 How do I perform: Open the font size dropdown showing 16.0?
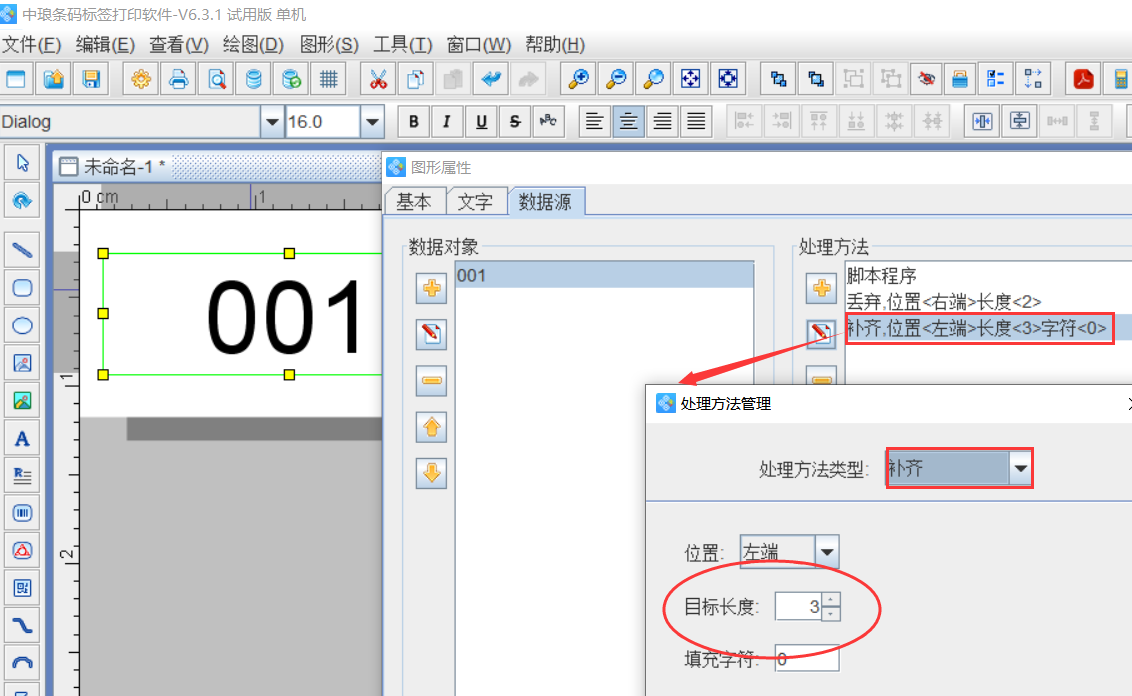coord(371,120)
